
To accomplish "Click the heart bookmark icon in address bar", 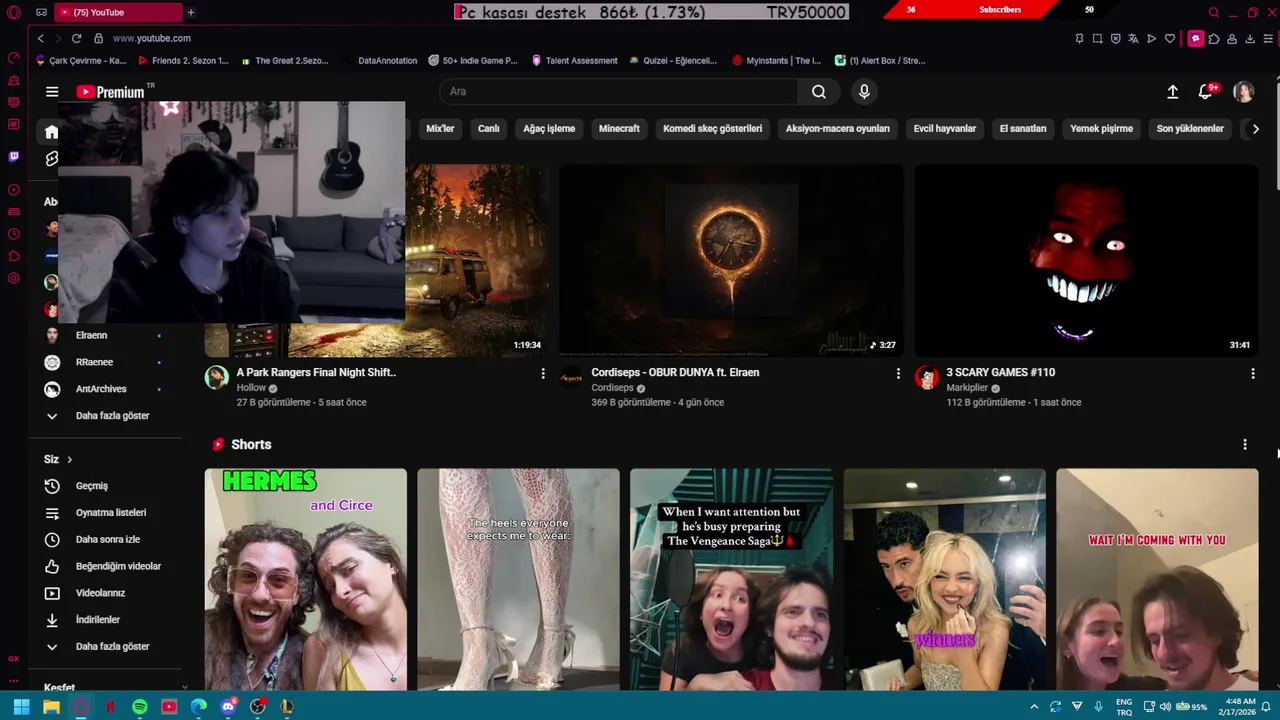I will coord(1170,39).
